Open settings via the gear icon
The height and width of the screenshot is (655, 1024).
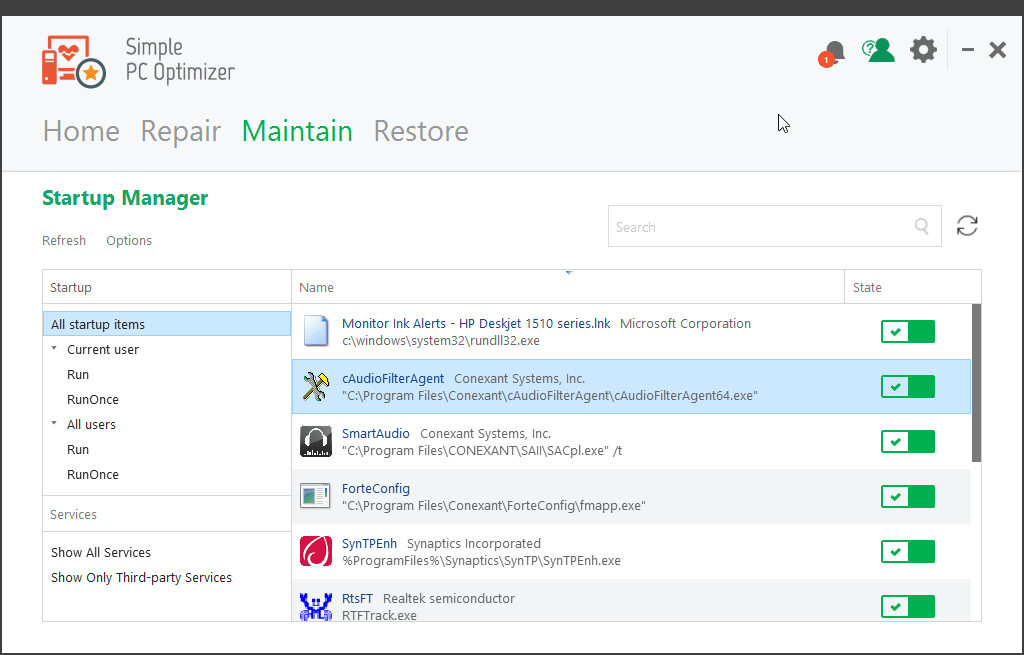pos(923,50)
